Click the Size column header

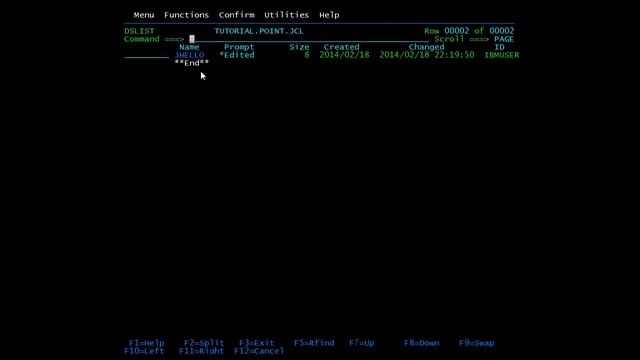(299, 47)
